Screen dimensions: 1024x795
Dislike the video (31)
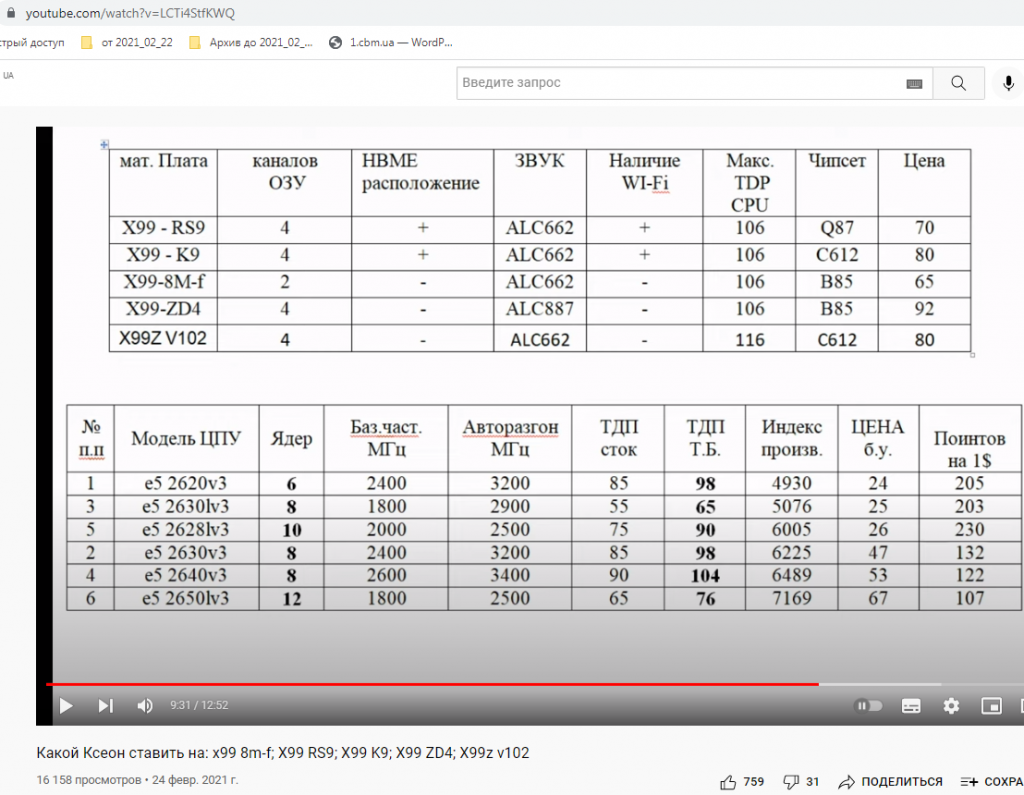pyautogui.click(x=801, y=781)
